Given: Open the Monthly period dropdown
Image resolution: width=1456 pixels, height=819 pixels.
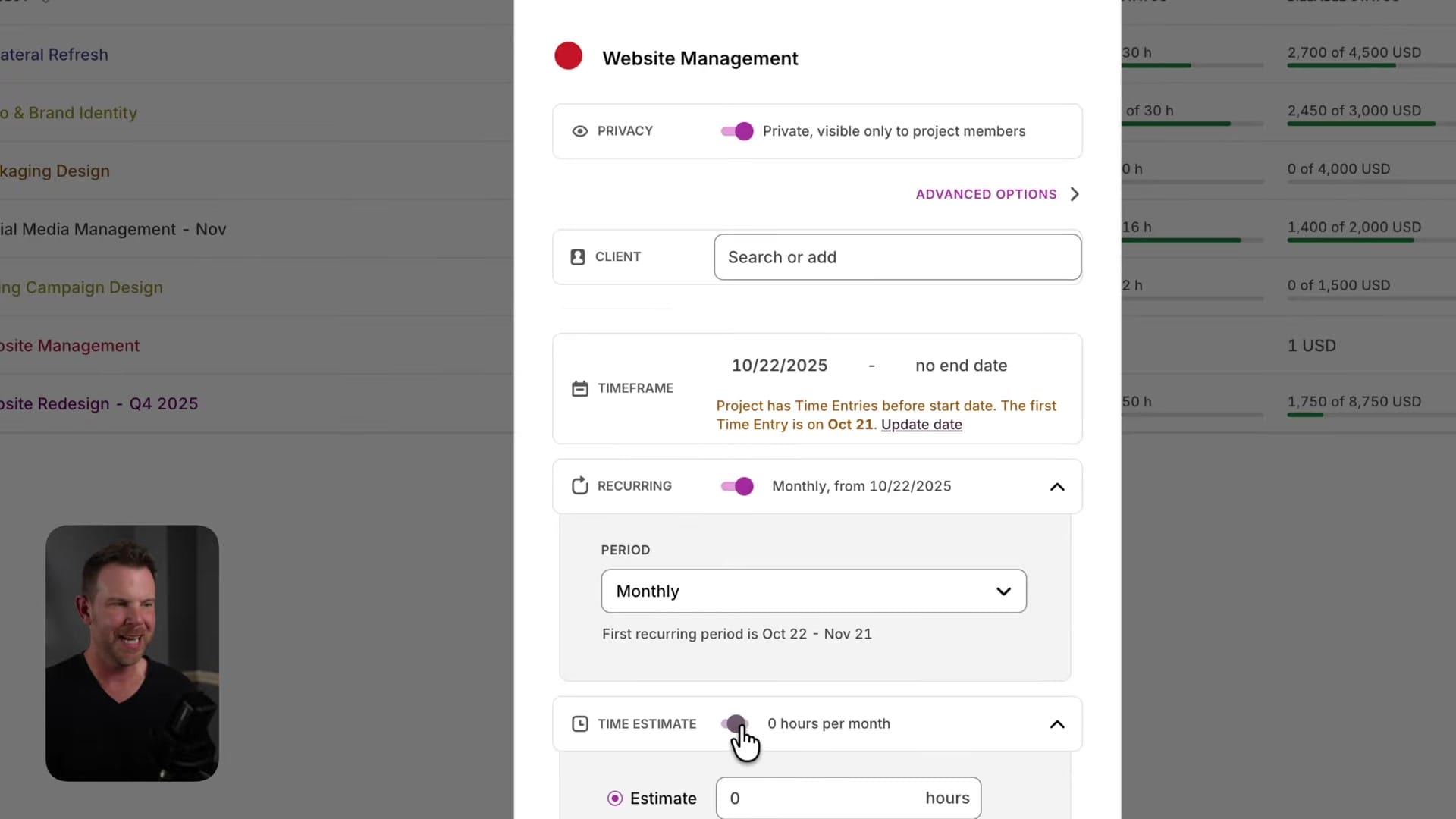Looking at the screenshot, I should click(814, 591).
